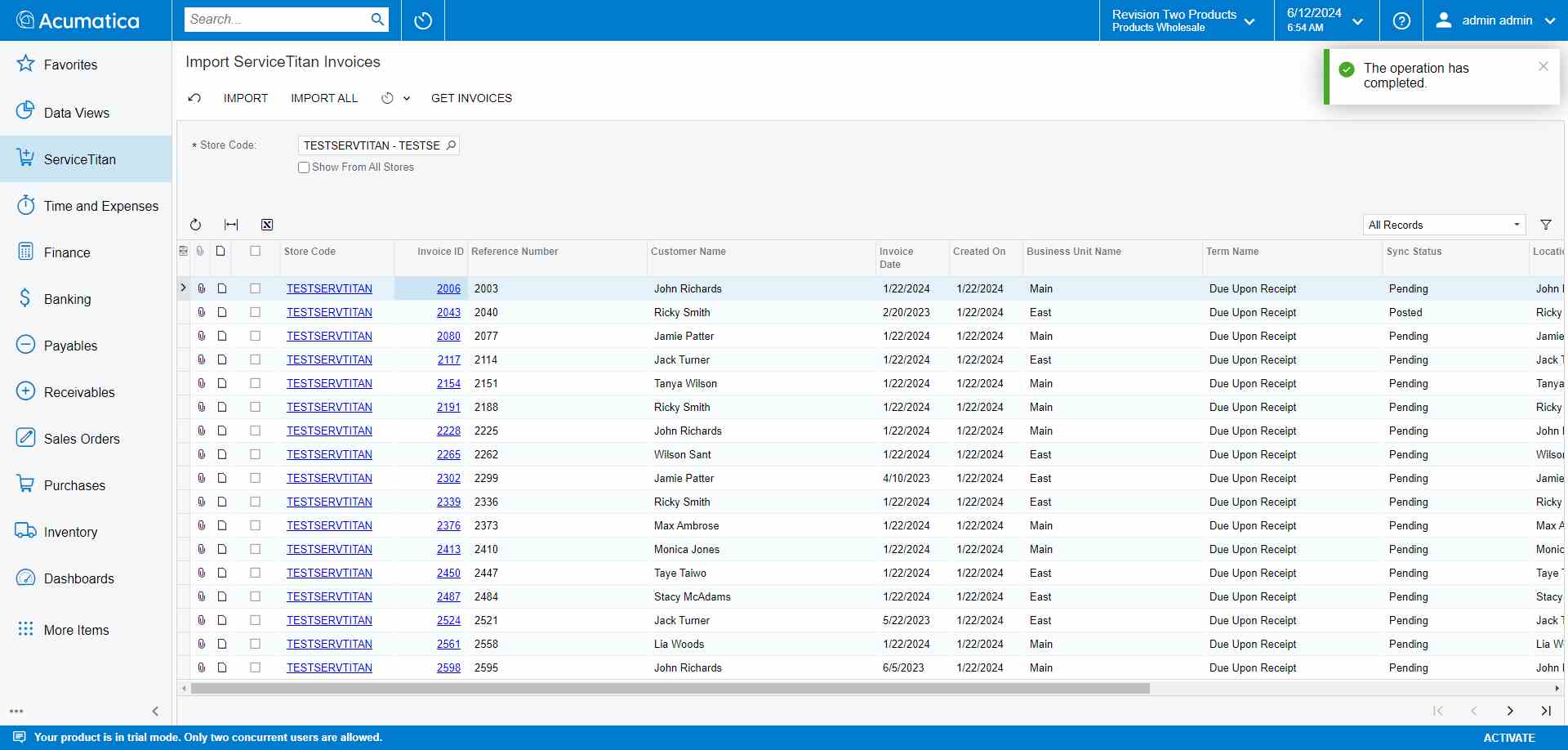Check the row for invoice 2043
The image size is (1568, 750).
pyautogui.click(x=256, y=312)
